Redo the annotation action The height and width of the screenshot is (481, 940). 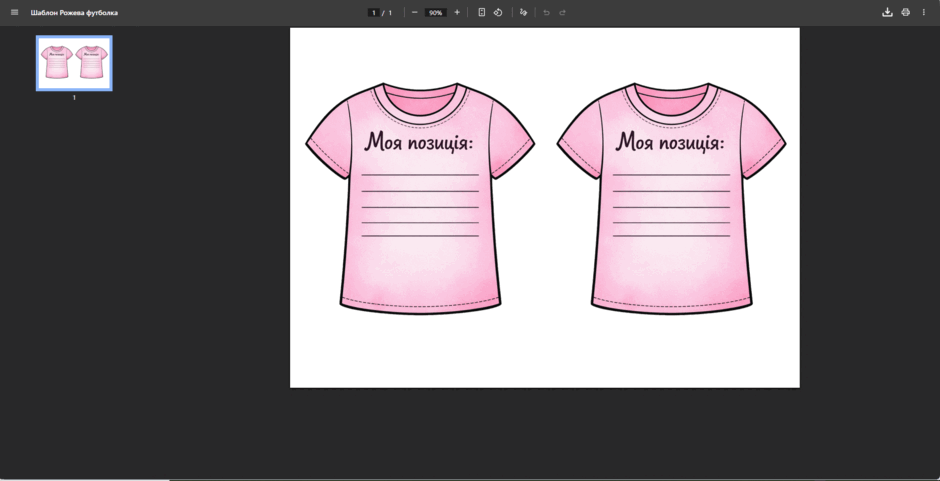562,13
